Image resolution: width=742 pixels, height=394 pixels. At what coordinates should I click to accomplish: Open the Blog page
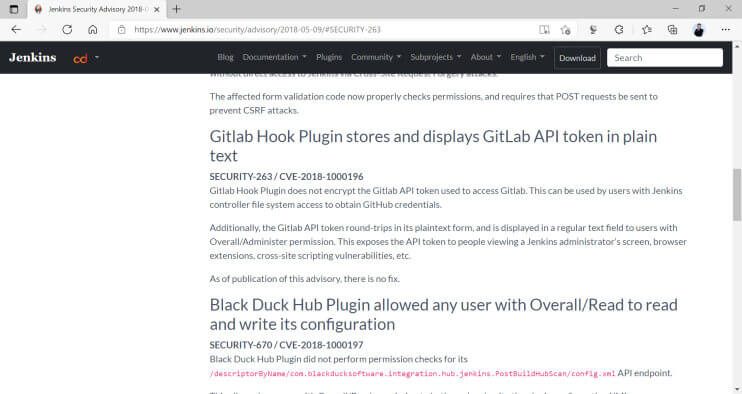[x=225, y=57]
